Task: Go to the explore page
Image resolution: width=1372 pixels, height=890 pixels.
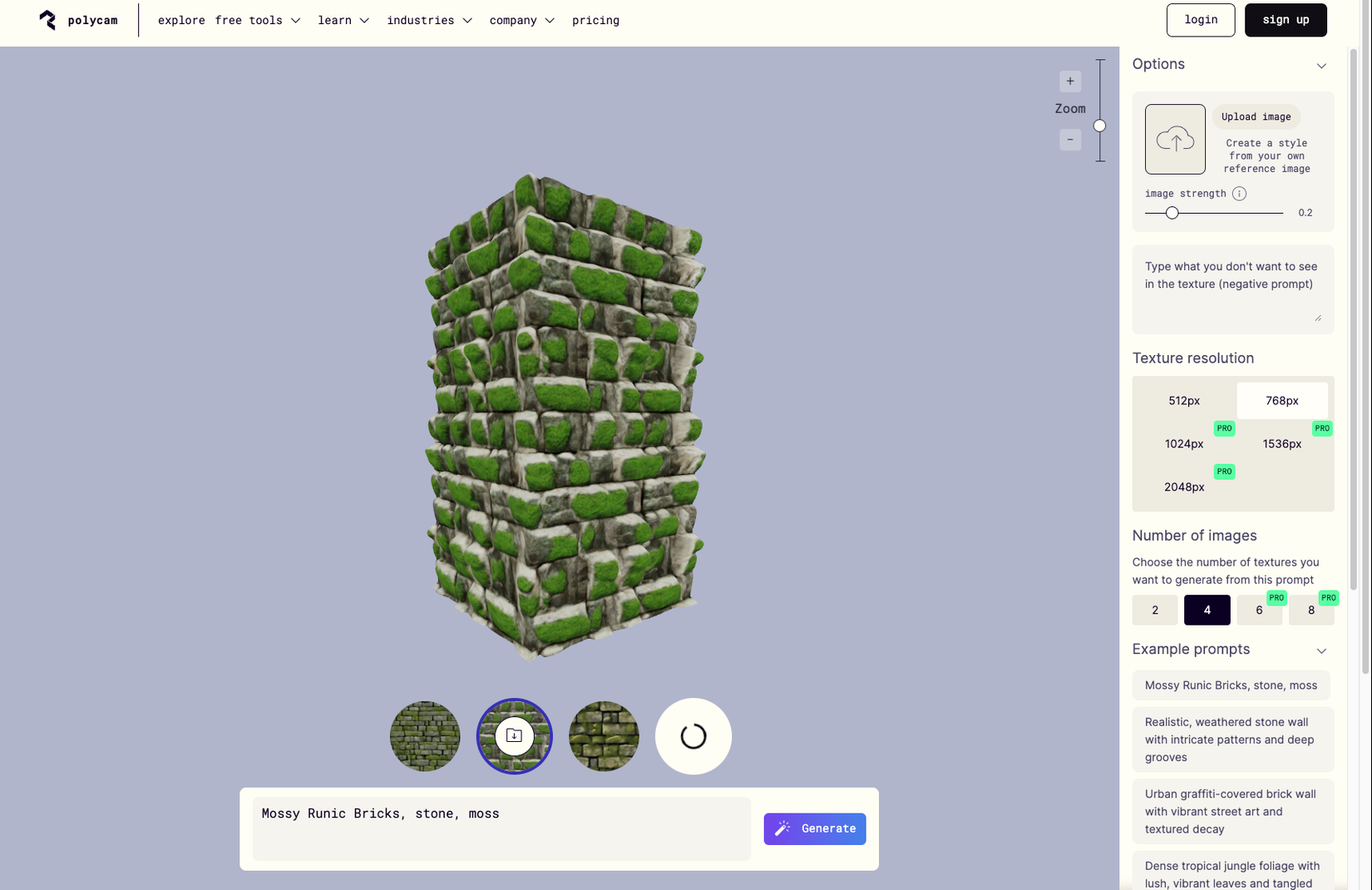Action: coord(181,20)
